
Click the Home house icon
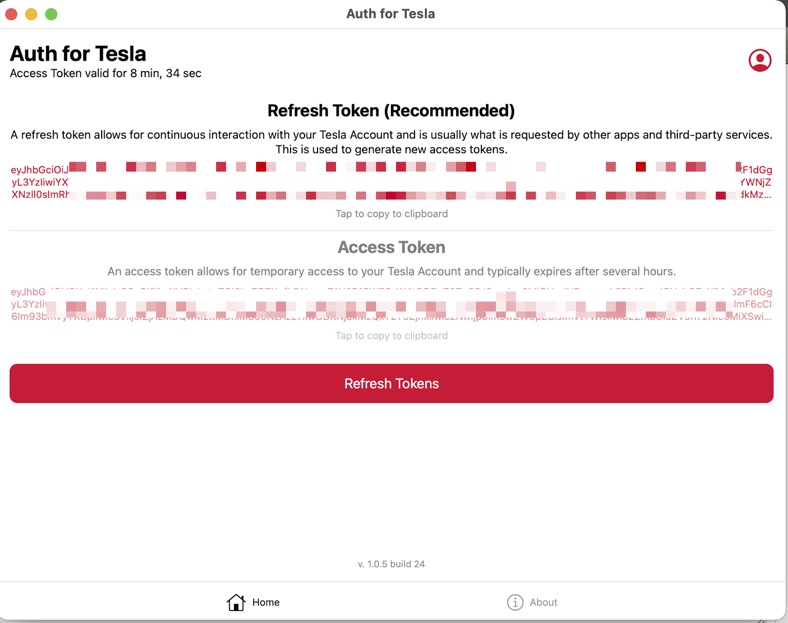click(236, 602)
